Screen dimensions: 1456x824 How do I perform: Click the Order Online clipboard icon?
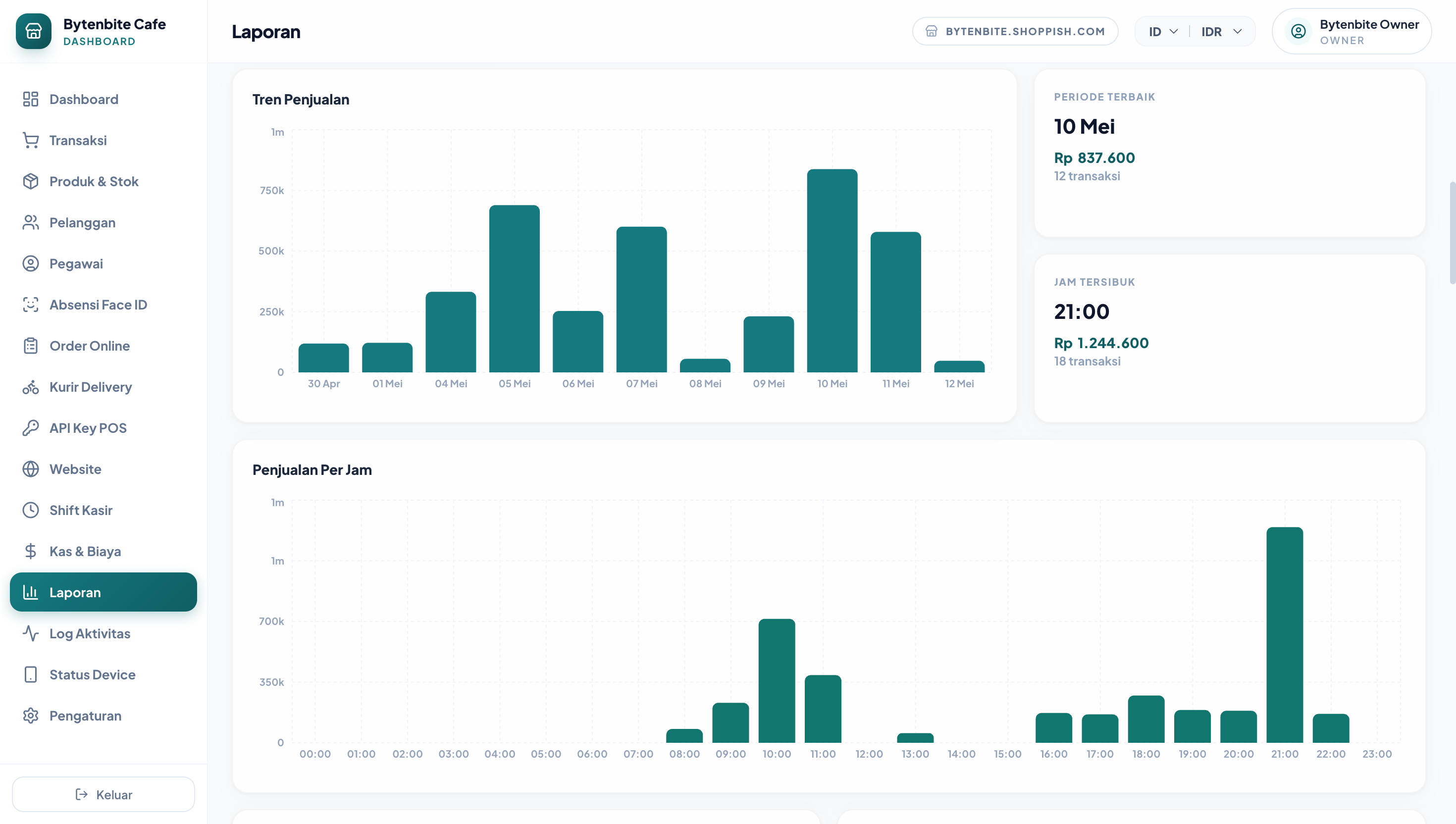(31, 346)
